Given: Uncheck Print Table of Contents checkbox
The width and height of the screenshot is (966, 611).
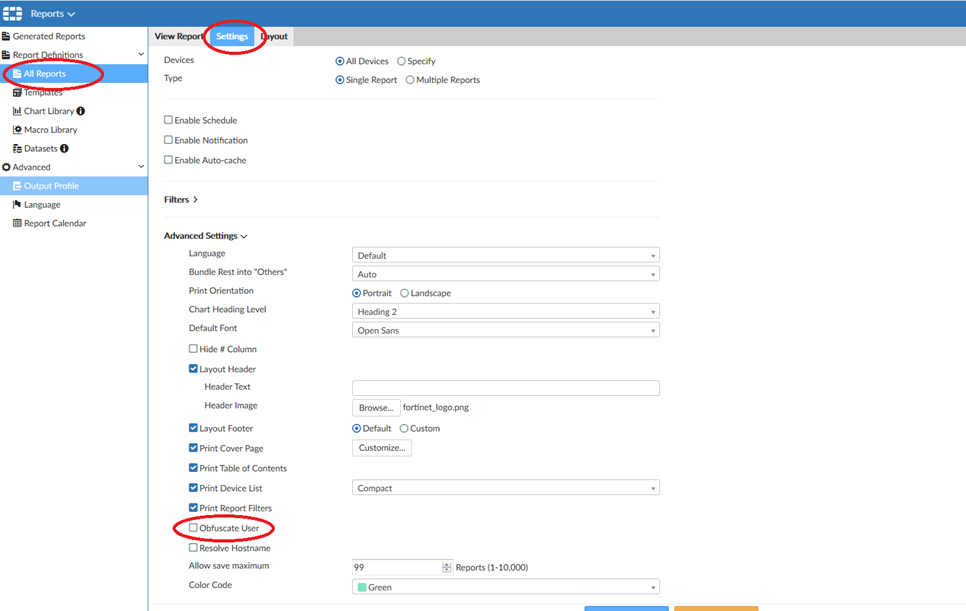Looking at the screenshot, I should pyautogui.click(x=193, y=467).
